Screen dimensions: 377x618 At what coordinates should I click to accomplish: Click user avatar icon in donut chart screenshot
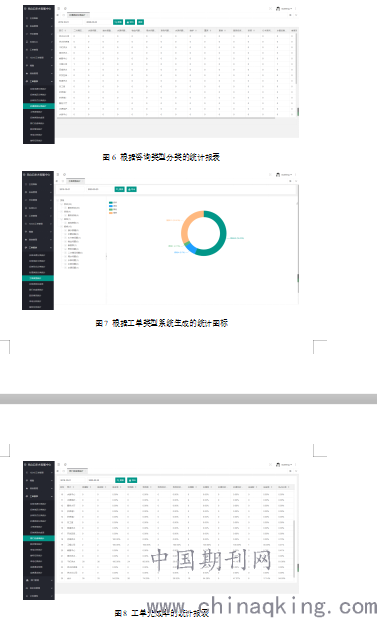point(278,175)
